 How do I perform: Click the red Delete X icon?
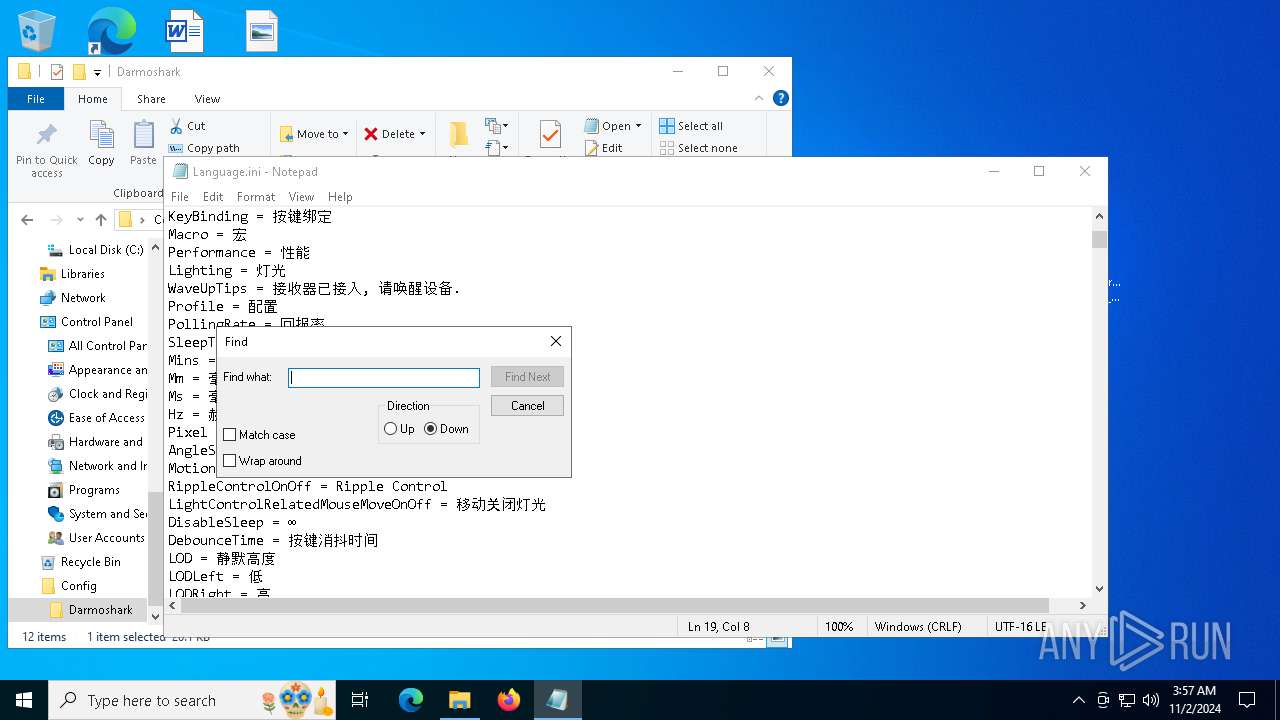tap(371, 134)
